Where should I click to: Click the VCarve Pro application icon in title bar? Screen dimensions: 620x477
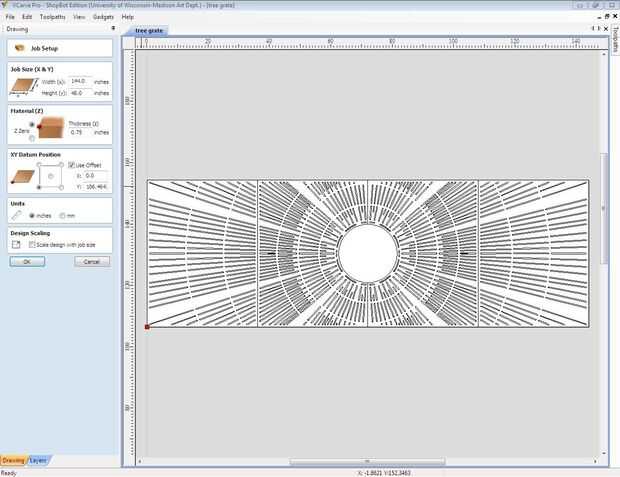pyautogui.click(x=4, y=5)
